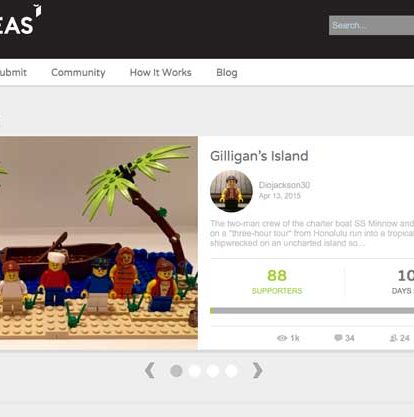The image size is (414, 417).
Task: Click the views eye icon
Action: point(282,338)
